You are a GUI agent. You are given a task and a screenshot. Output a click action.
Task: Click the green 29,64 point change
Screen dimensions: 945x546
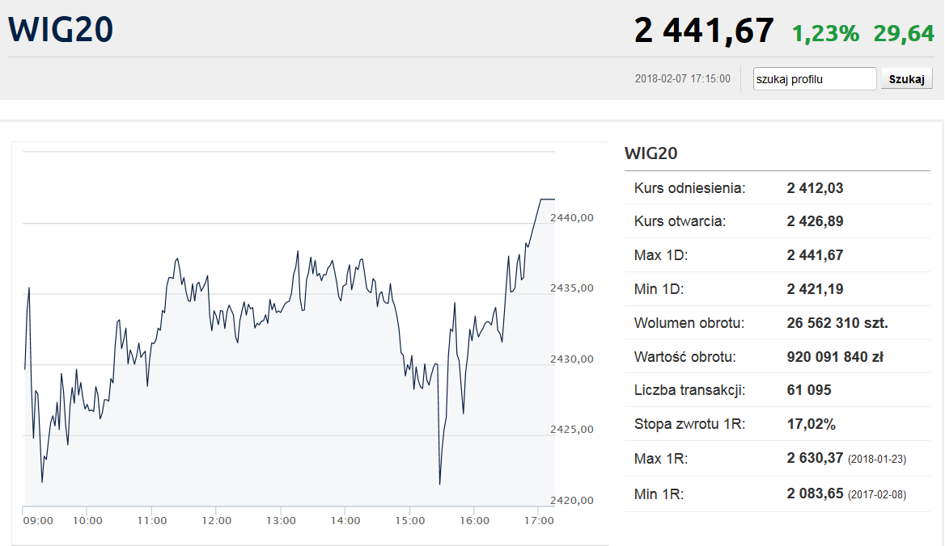point(903,33)
